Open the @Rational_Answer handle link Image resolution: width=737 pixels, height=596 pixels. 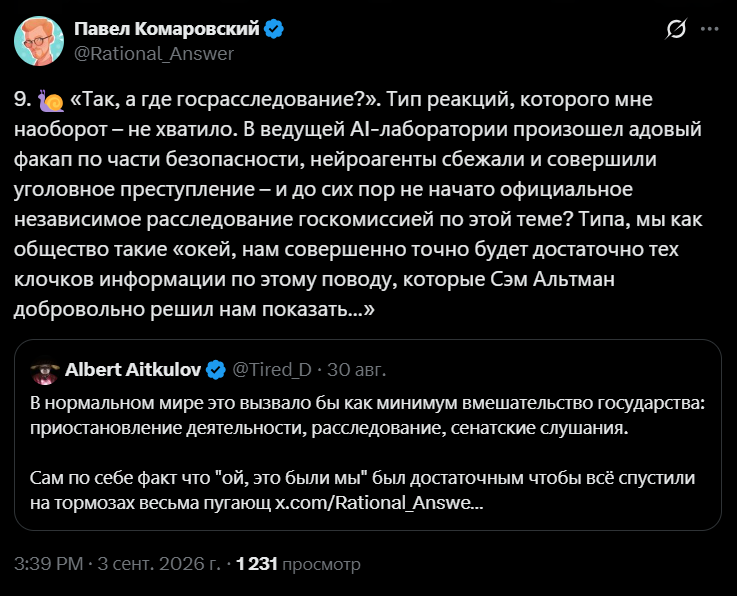[x=154, y=54]
